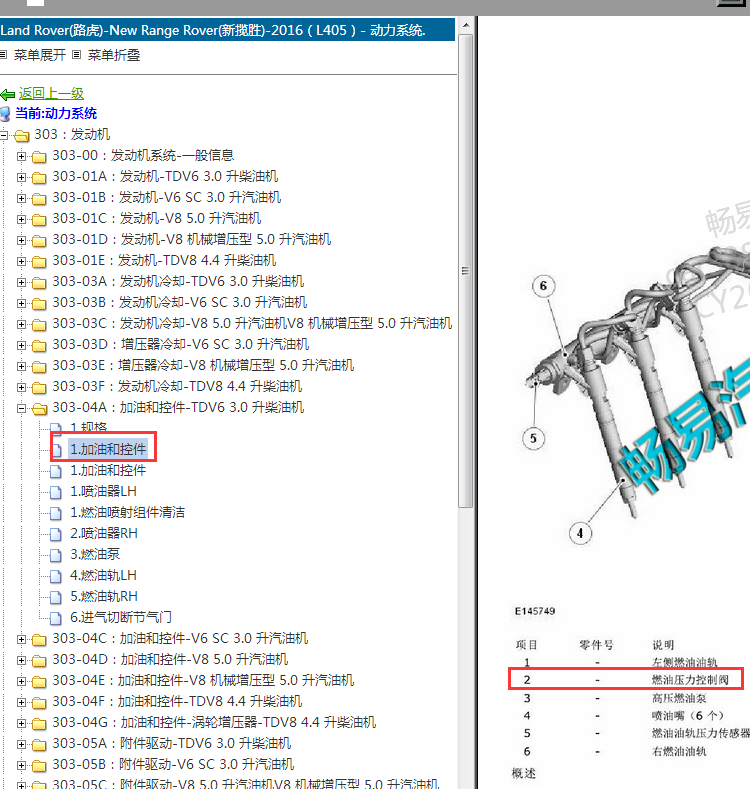750x789 pixels.
Task: Click folder icon of 303：发动机
Action: tap(22, 135)
